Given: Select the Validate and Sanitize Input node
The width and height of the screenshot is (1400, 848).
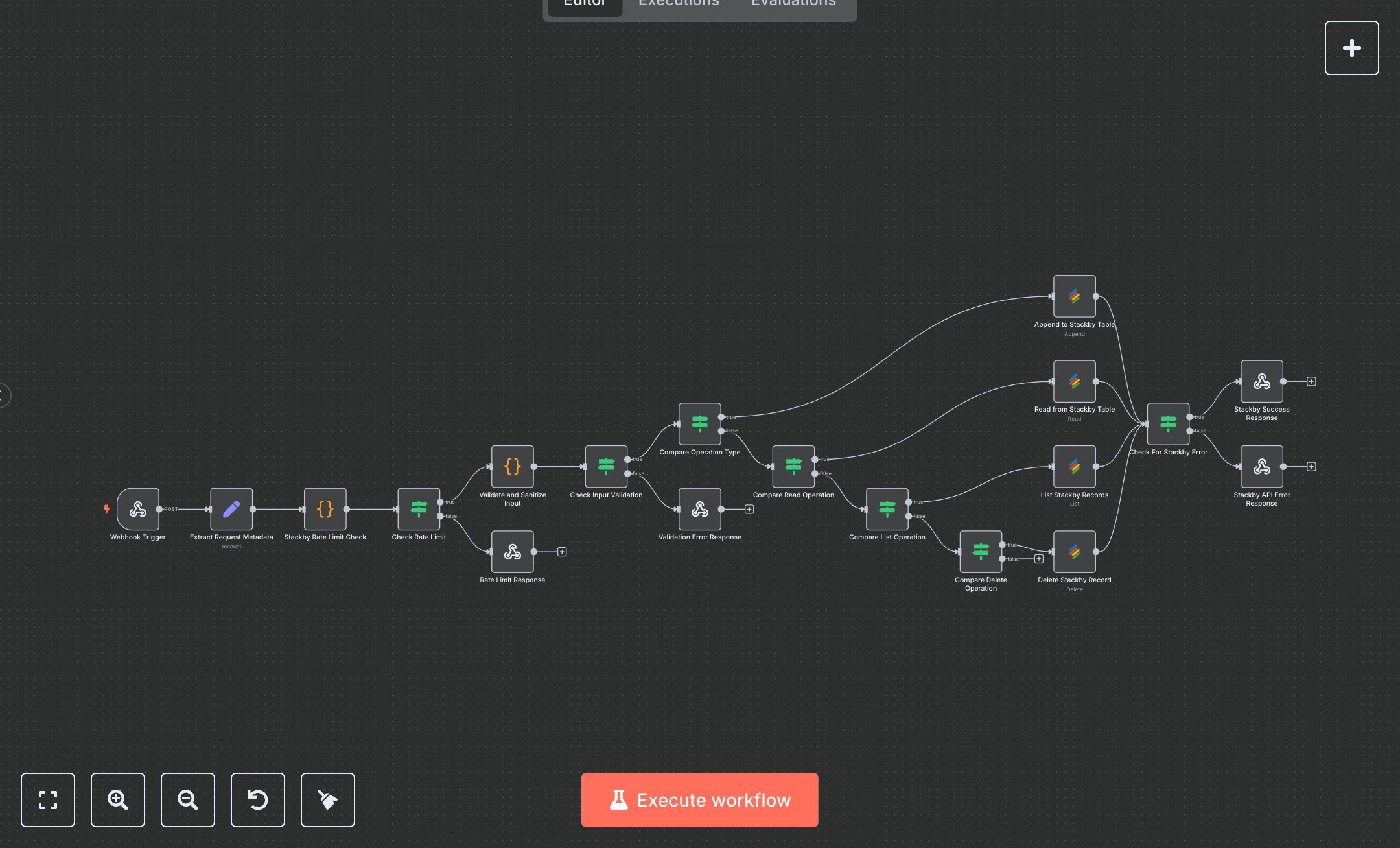Looking at the screenshot, I should (x=512, y=467).
